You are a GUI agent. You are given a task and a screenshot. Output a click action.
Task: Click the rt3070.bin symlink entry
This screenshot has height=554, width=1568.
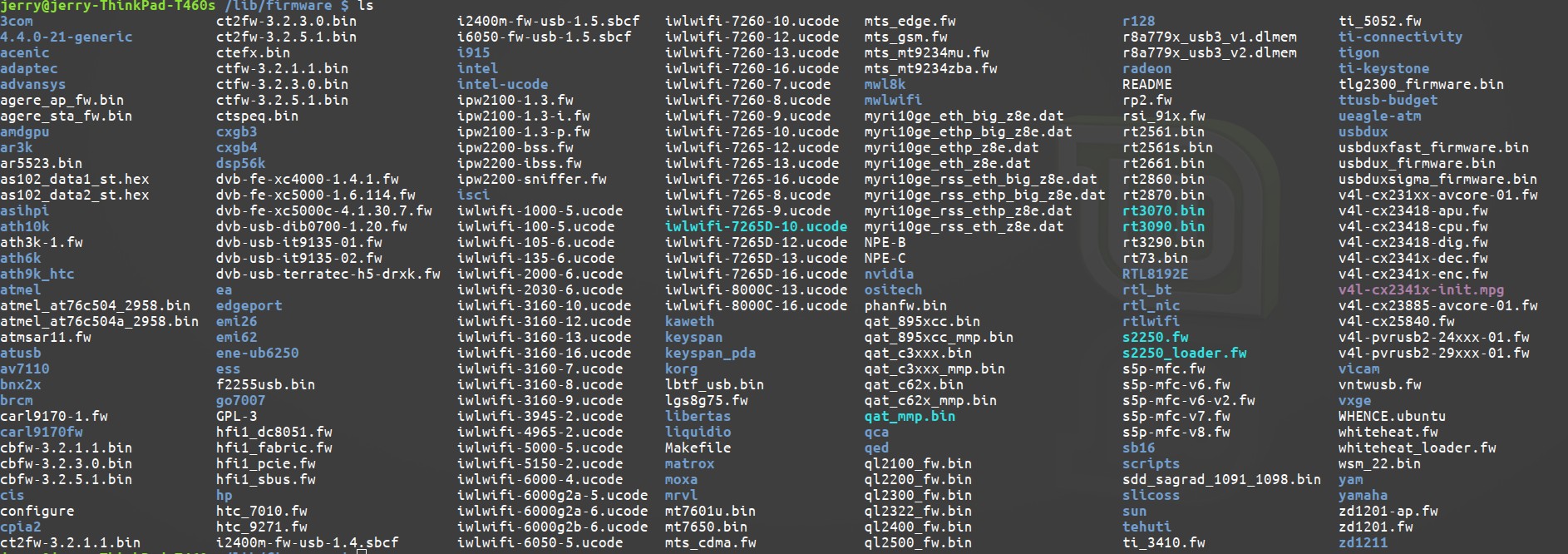1163,210
